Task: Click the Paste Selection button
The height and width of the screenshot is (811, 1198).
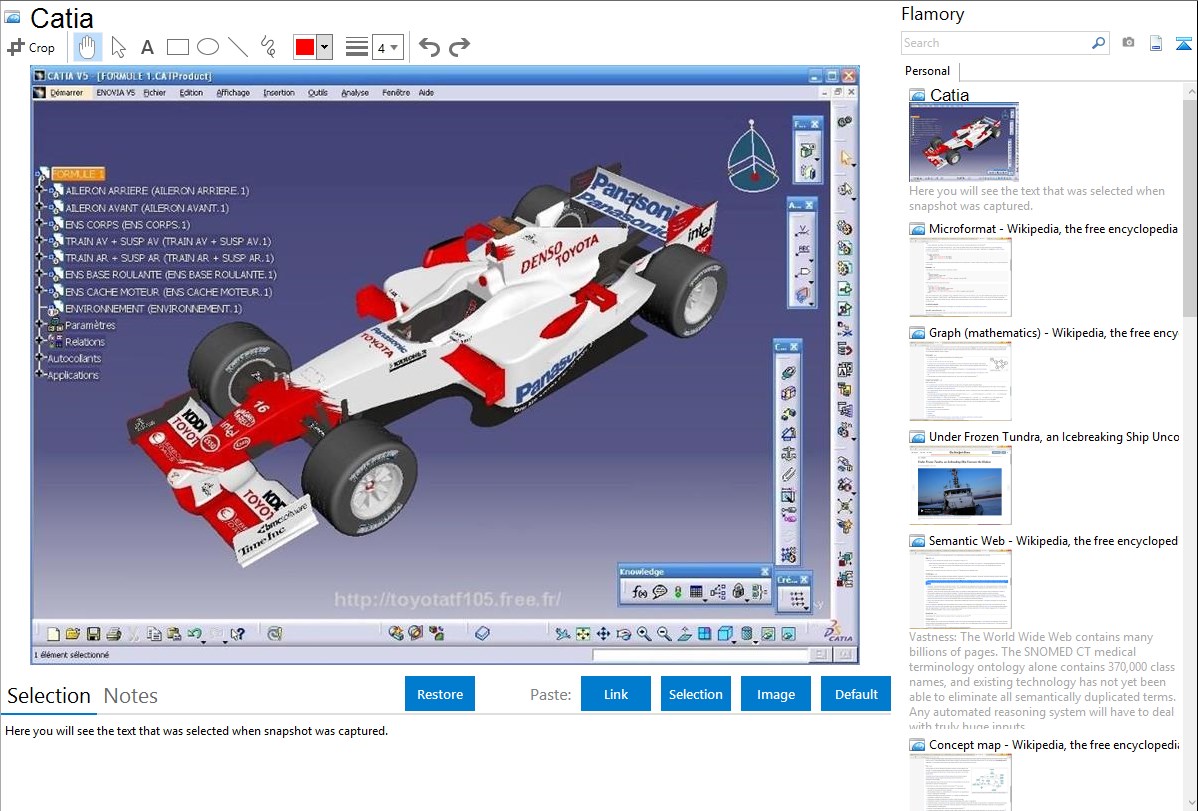Action: pyautogui.click(x=695, y=694)
